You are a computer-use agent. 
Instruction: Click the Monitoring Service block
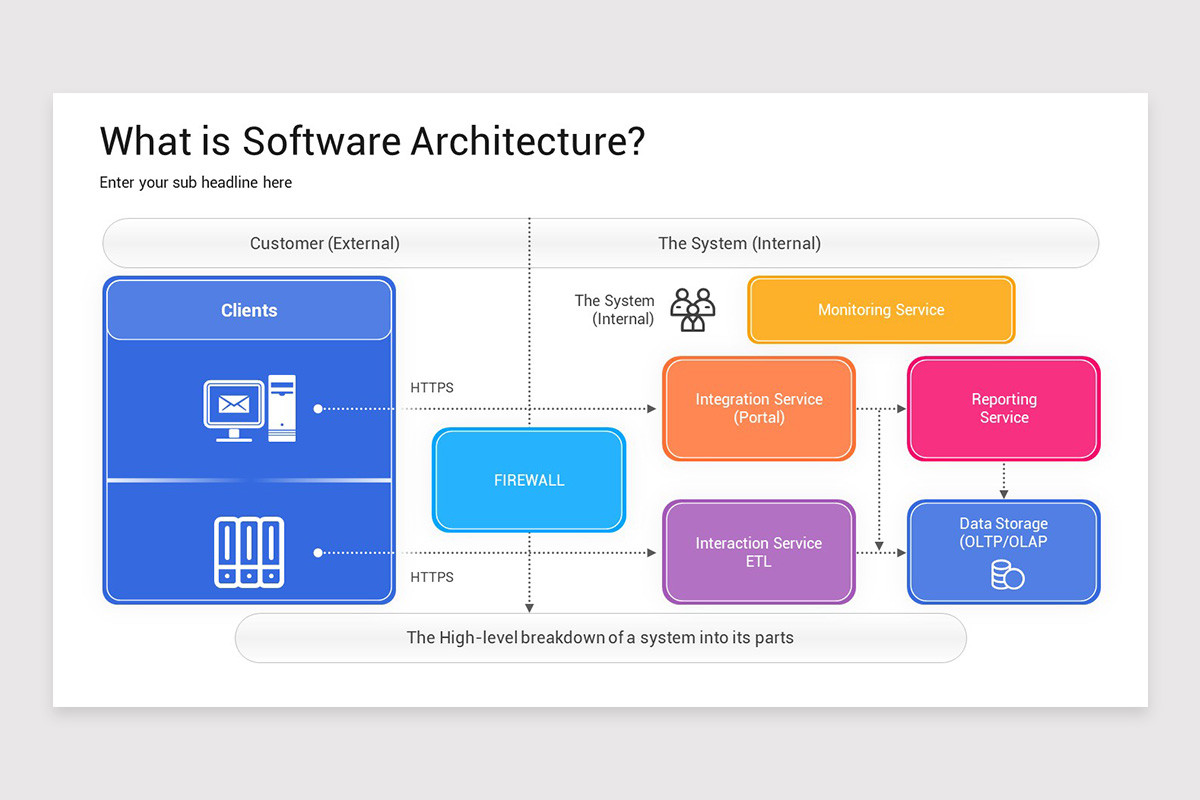click(880, 310)
